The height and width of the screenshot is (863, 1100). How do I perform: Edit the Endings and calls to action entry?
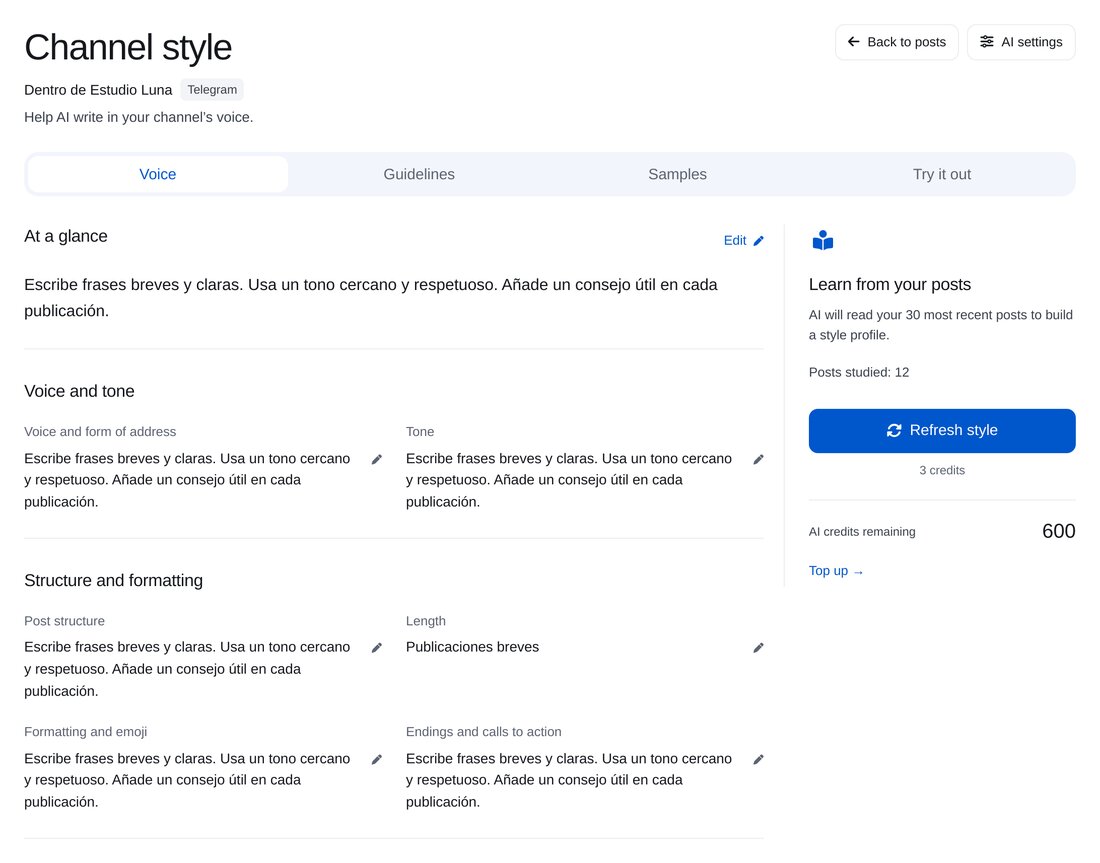click(x=758, y=759)
